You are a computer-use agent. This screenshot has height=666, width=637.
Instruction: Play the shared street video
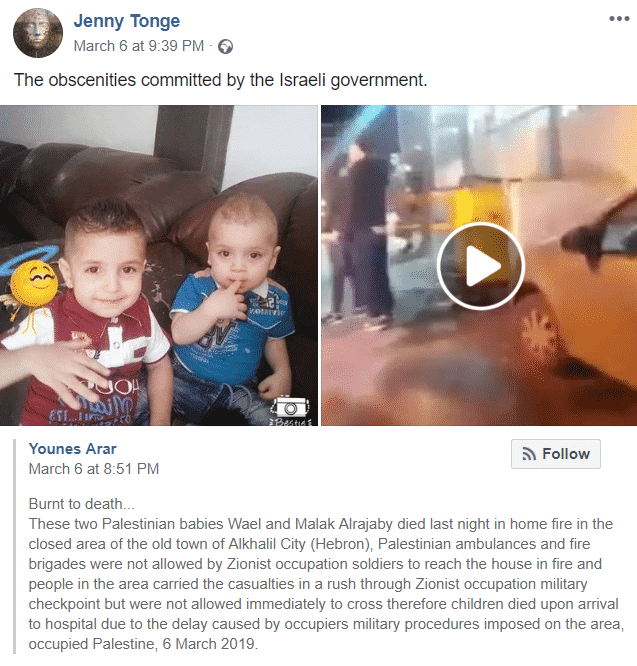(x=481, y=266)
